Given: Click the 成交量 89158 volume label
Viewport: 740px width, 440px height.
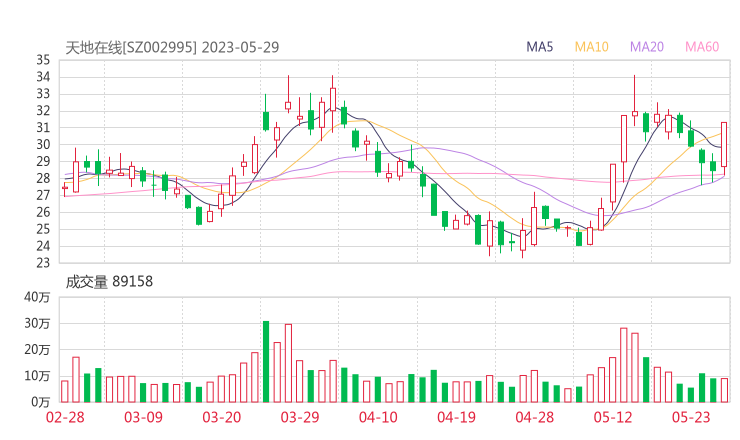Looking at the screenshot, I should [x=109, y=281].
